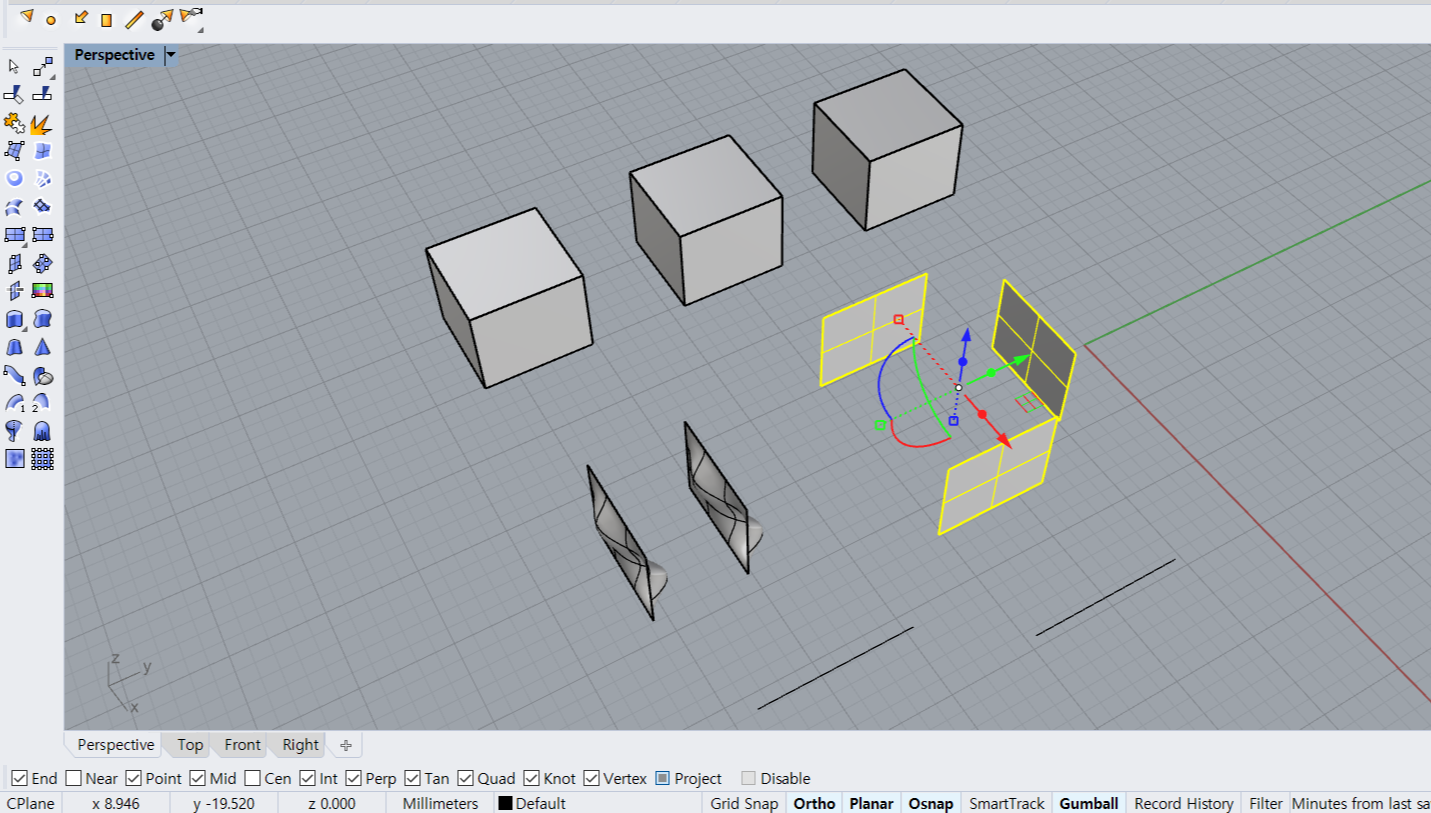Switch to the Right viewport tab
The width and height of the screenshot is (1431, 813).
[300, 745]
